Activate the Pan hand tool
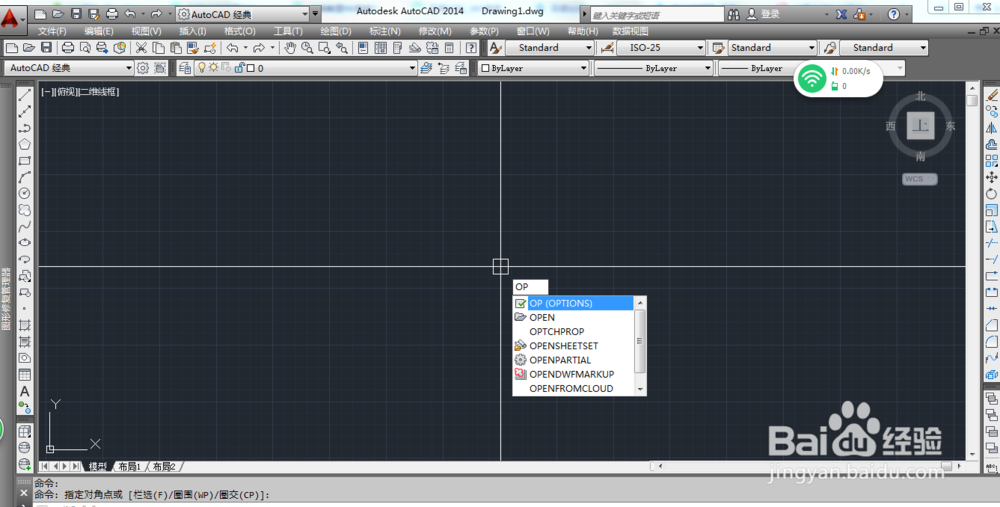 tap(290, 48)
